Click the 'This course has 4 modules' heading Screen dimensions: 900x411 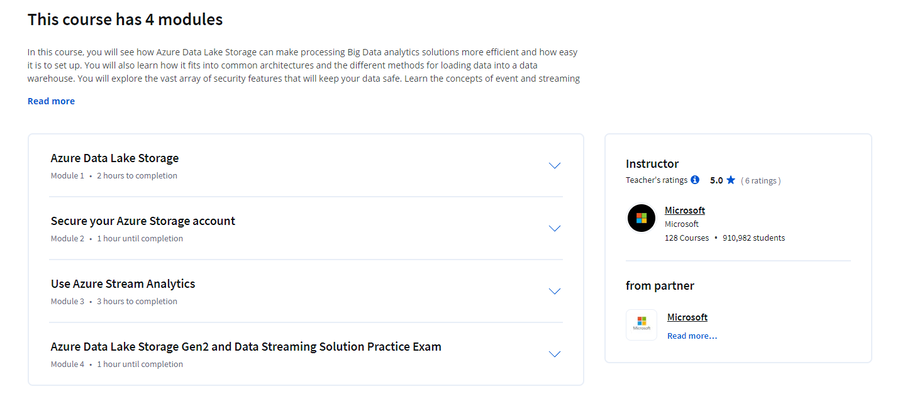click(125, 20)
